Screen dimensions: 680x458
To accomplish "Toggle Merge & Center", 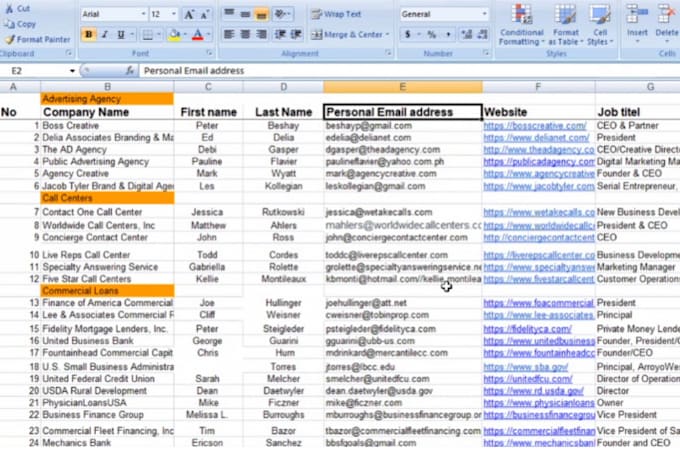I will [347, 34].
